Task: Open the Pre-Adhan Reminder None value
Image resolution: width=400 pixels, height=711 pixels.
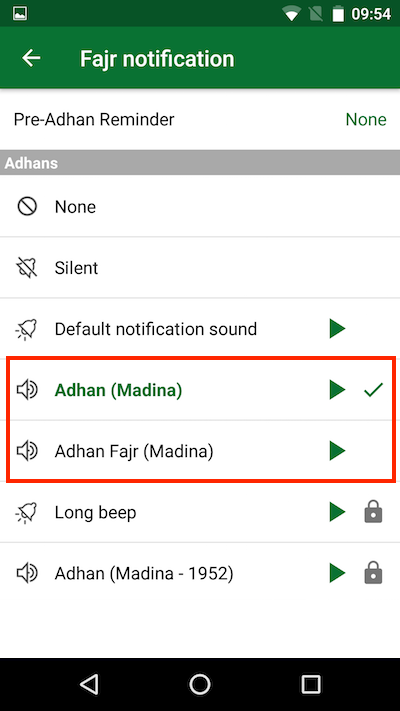Action: [x=366, y=120]
